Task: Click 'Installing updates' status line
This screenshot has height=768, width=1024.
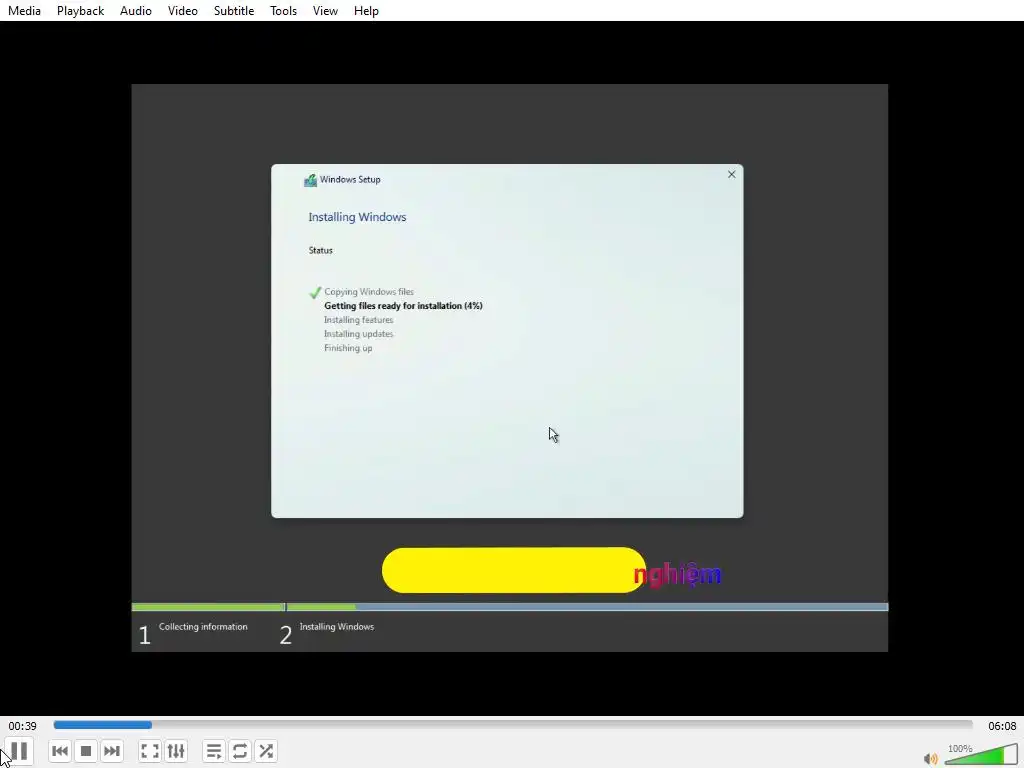Action: click(359, 334)
